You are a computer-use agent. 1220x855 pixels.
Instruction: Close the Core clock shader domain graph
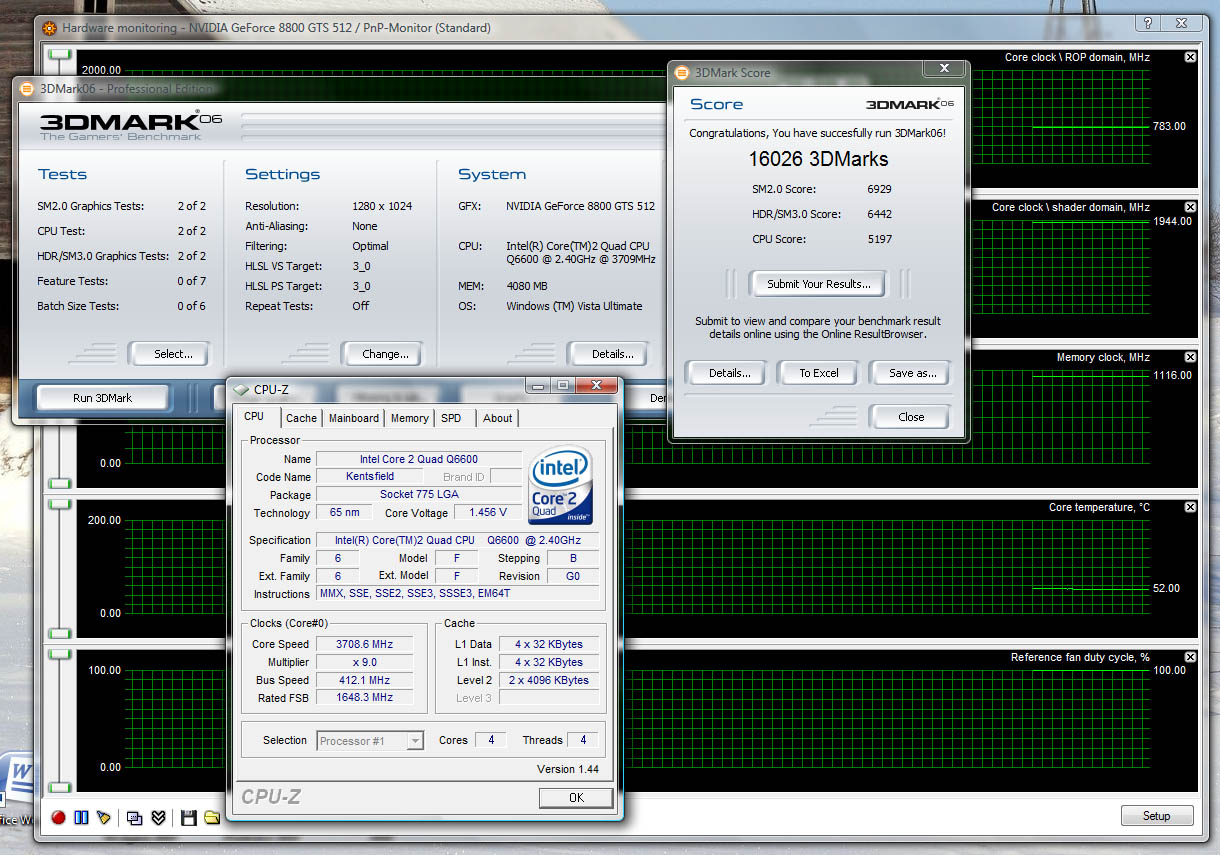(x=1190, y=207)
